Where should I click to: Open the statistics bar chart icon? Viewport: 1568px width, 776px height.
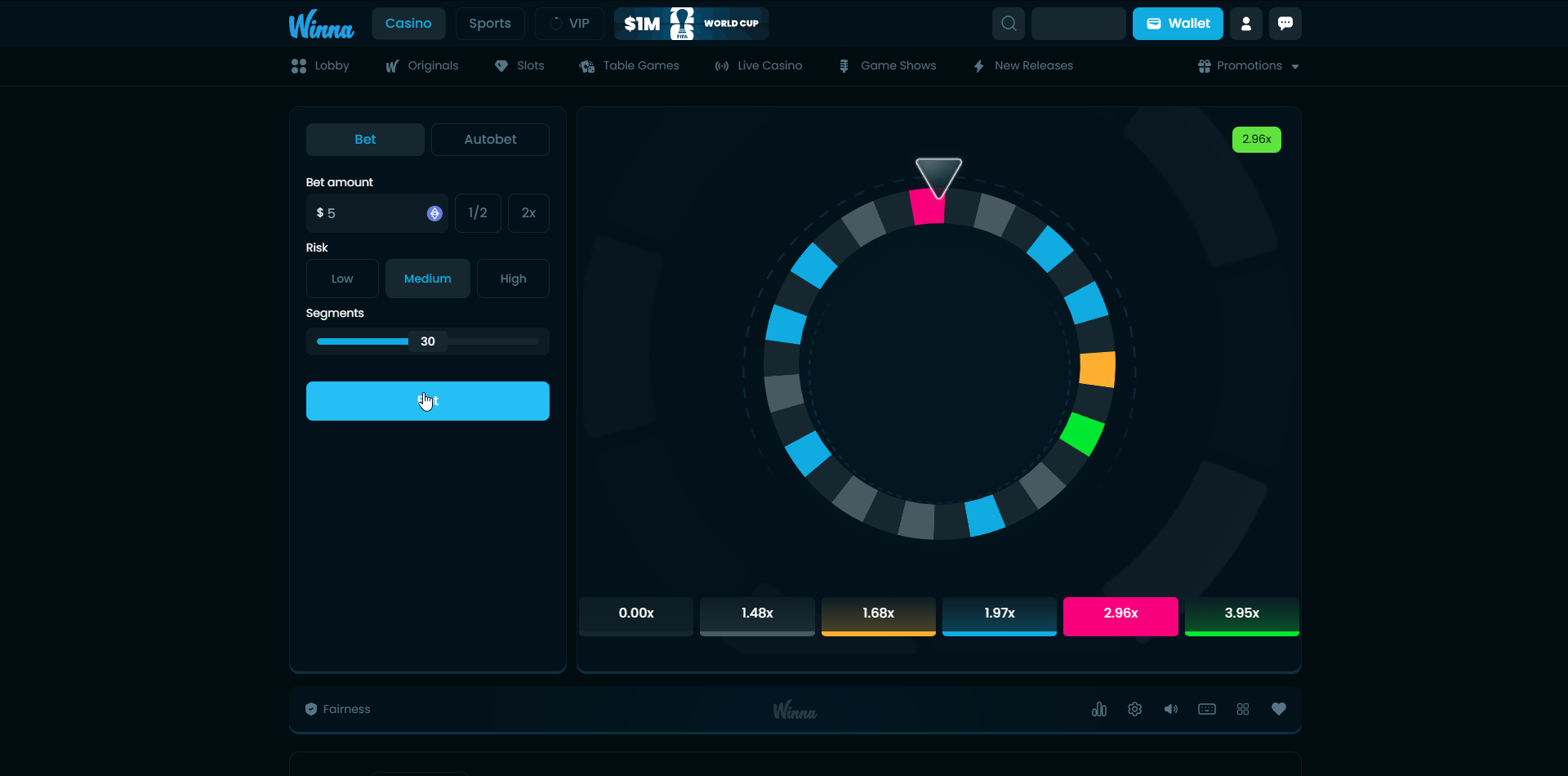tap(1099, 709)
